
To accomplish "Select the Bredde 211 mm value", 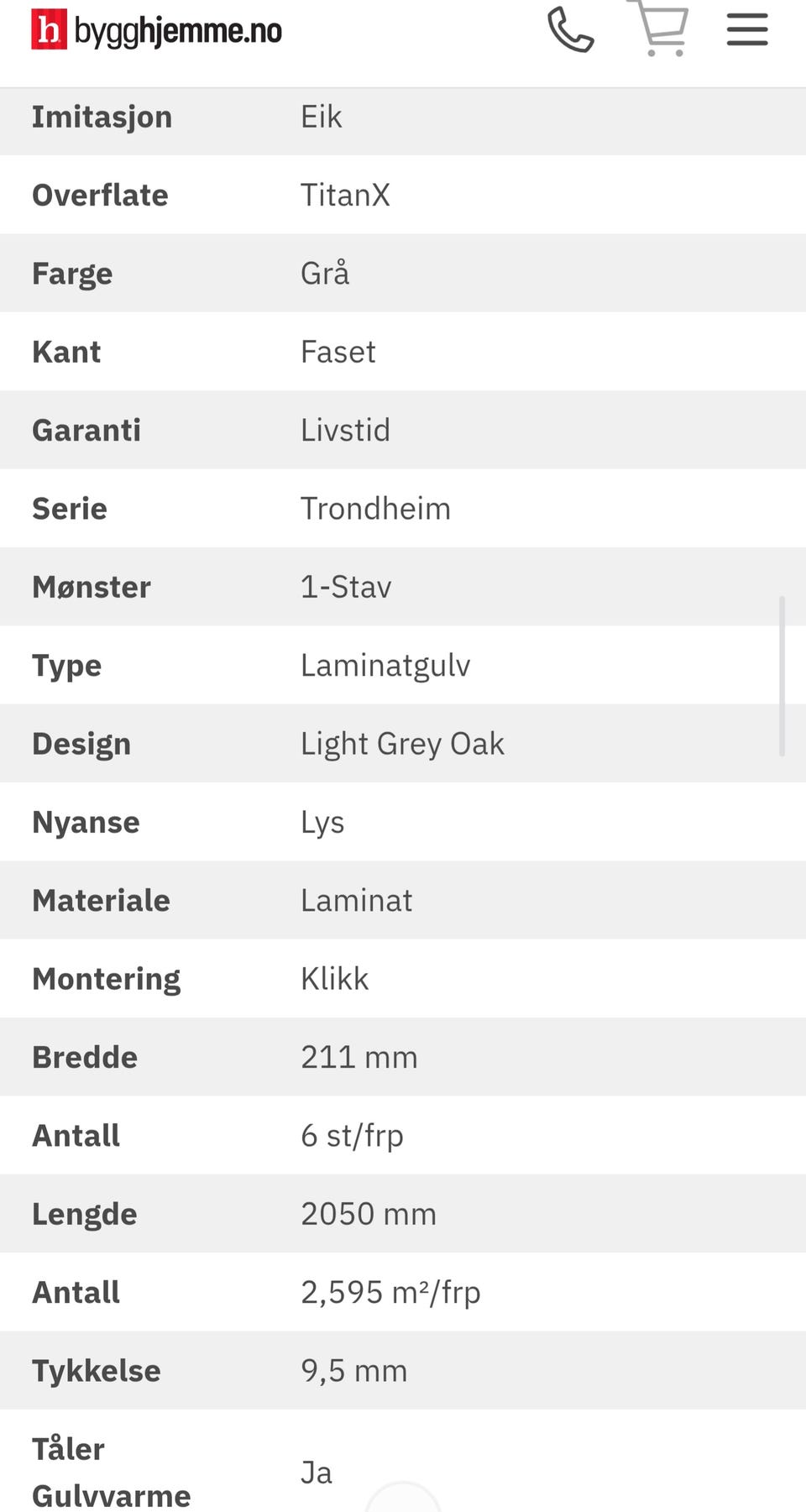I will 359,1058.
